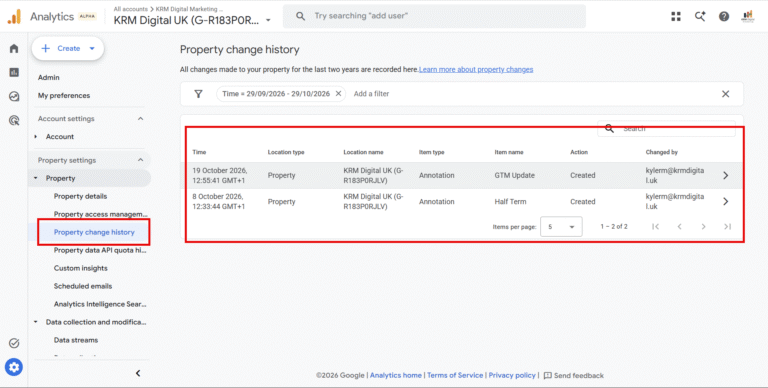The image size is (768, 388).
Task: Click the Time column header
Action: coord(199,152)
